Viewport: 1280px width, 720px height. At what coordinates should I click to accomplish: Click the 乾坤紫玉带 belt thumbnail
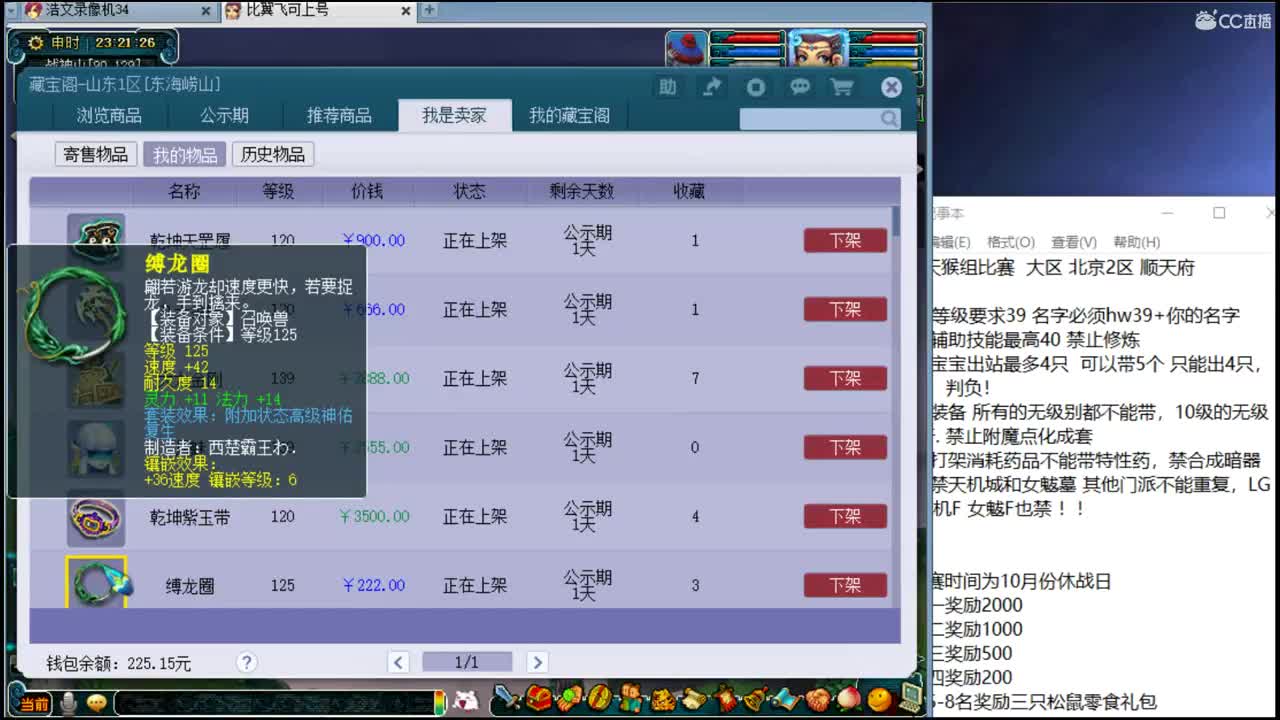96,517
